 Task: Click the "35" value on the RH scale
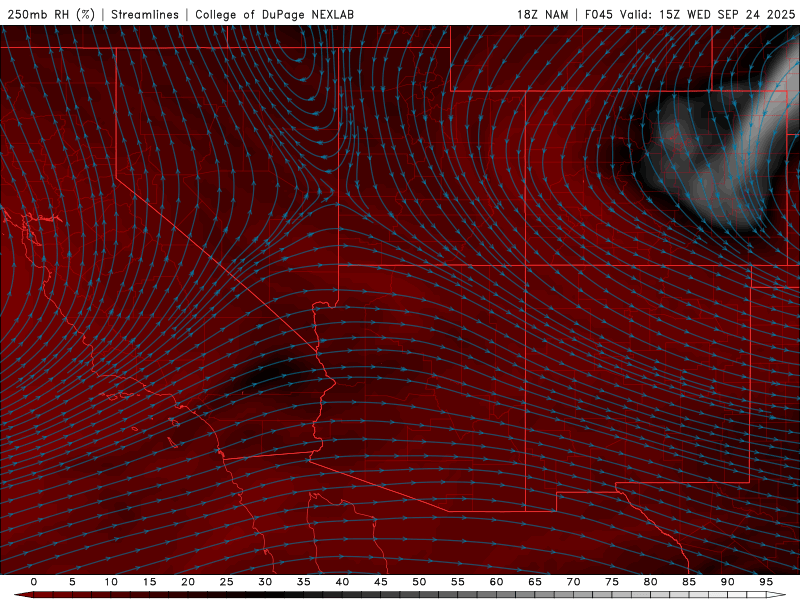[x=304, y=582]
